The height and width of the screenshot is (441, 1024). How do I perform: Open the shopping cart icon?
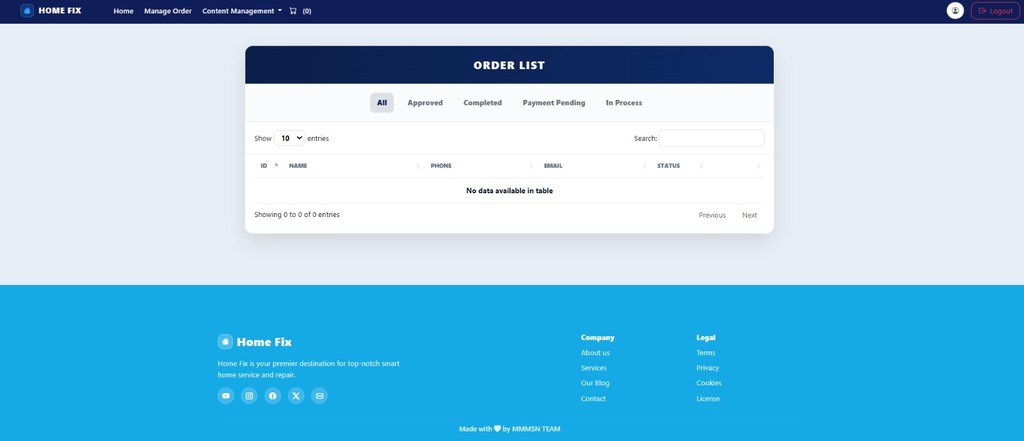point(293,11)
